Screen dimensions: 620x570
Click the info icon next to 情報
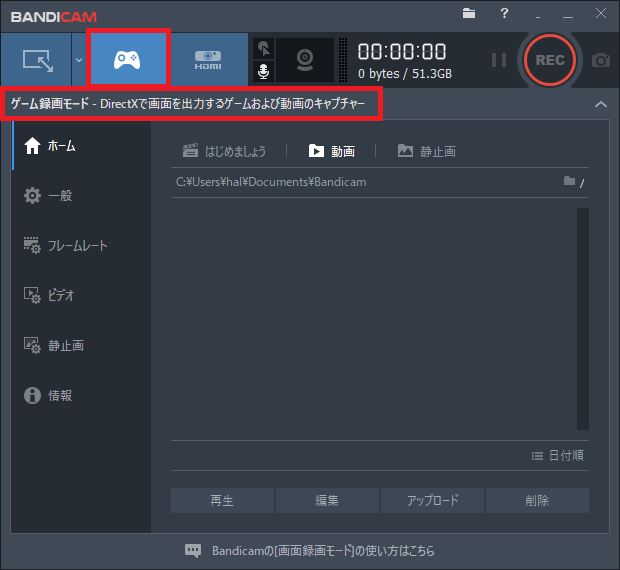point(32,395)
